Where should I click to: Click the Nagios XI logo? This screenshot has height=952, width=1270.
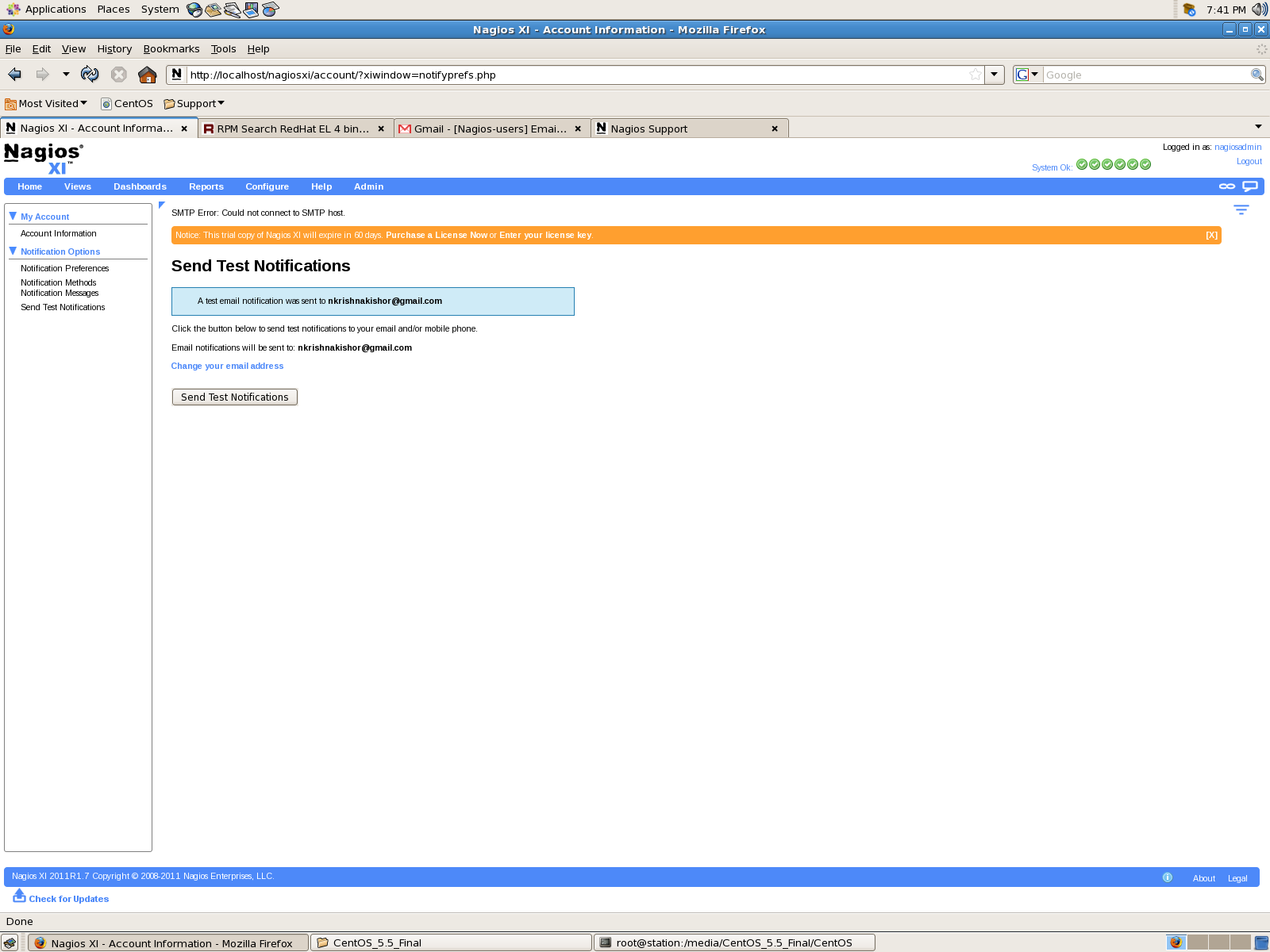[x=44, y=158]
